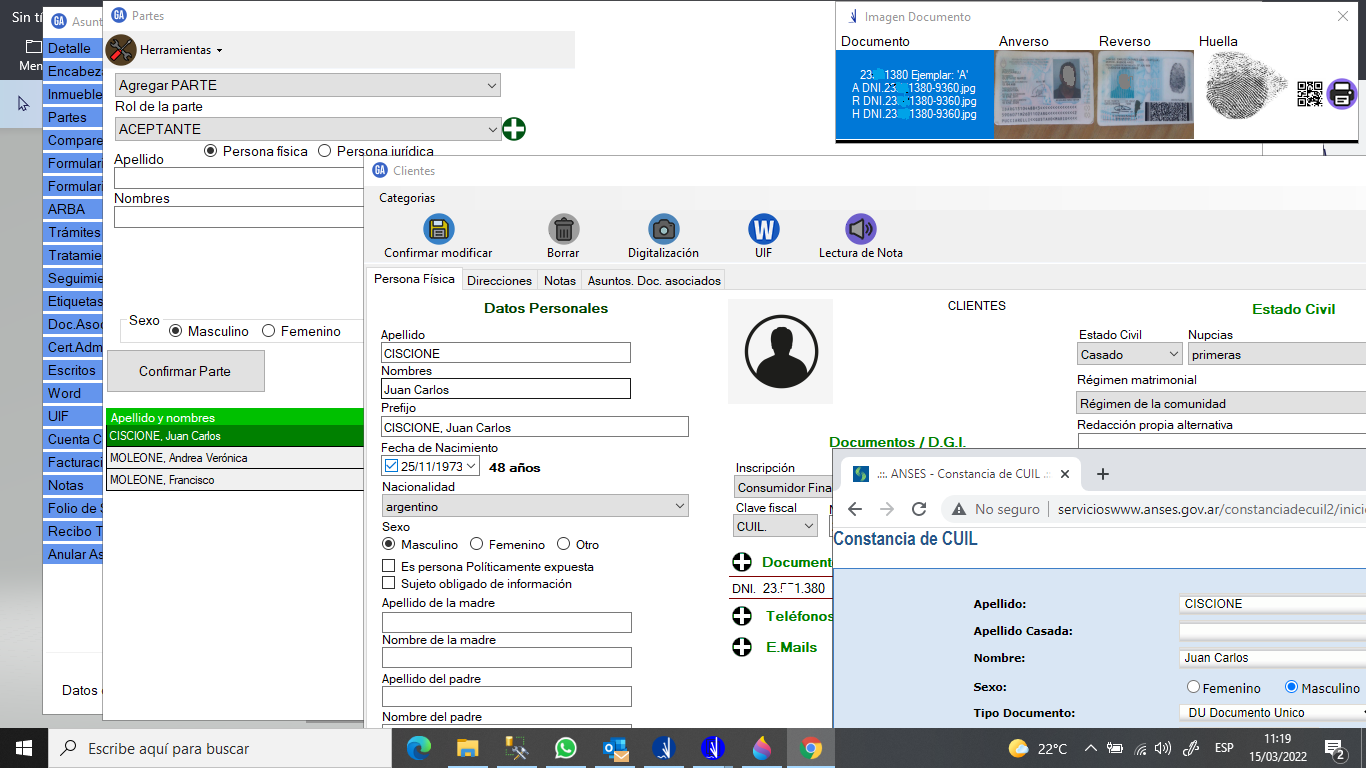This screenshot has width=1366, height=768.
Task: Select Persona jurídica radio button
Action: (324, 151)
